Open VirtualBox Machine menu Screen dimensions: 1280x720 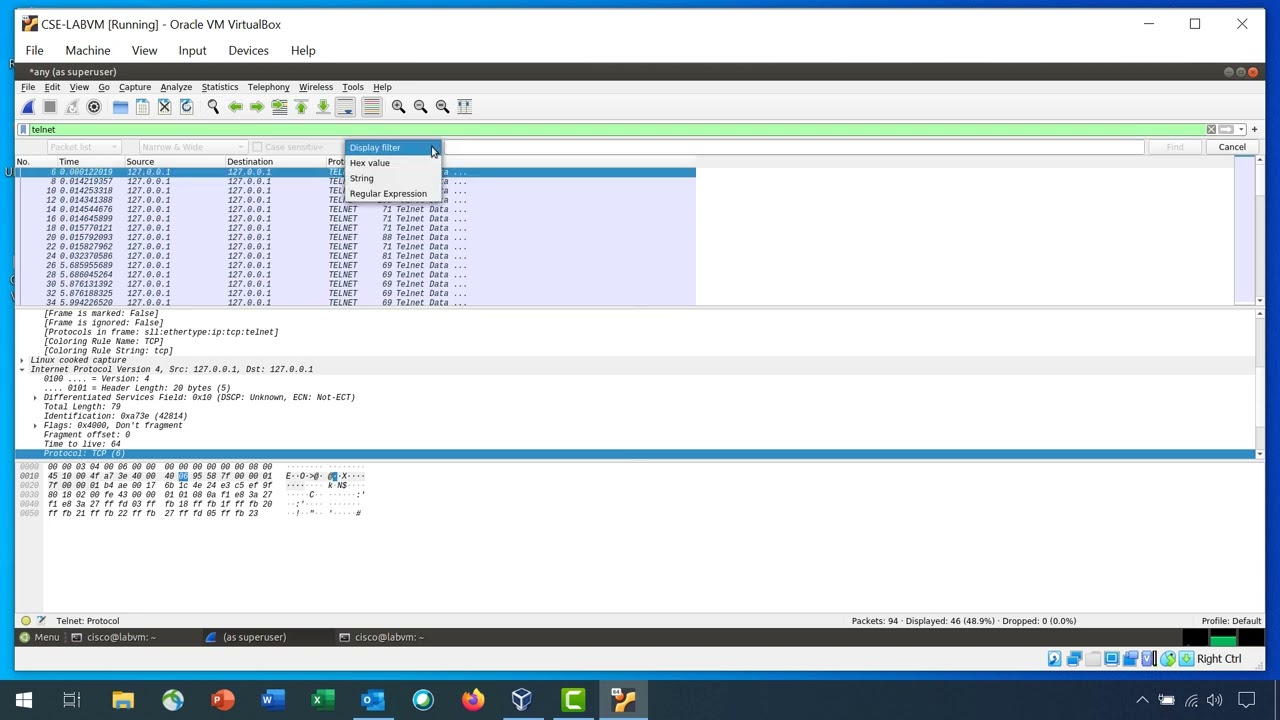[x=88, y=50]
